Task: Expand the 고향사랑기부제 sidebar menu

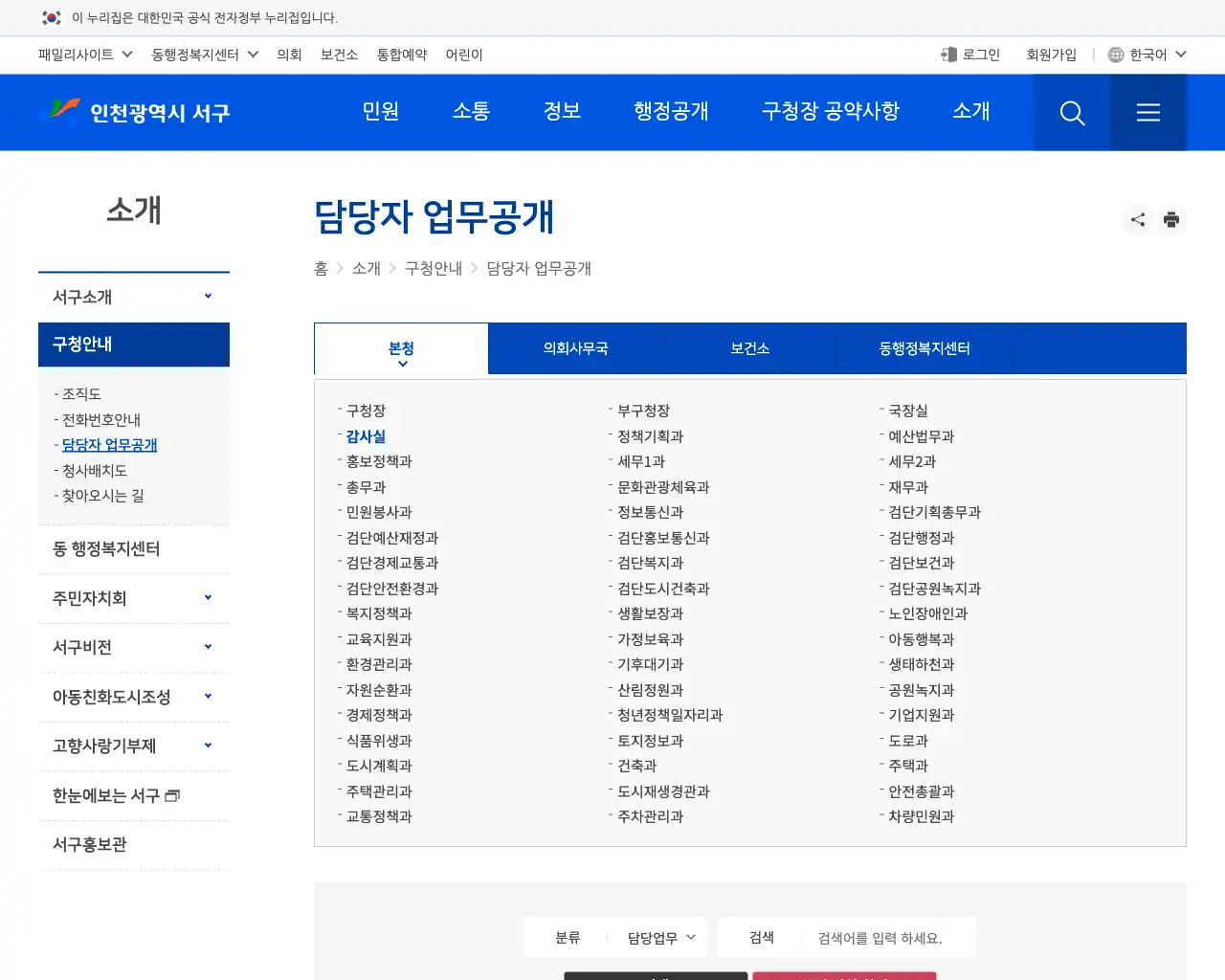Action: point(133,746)
